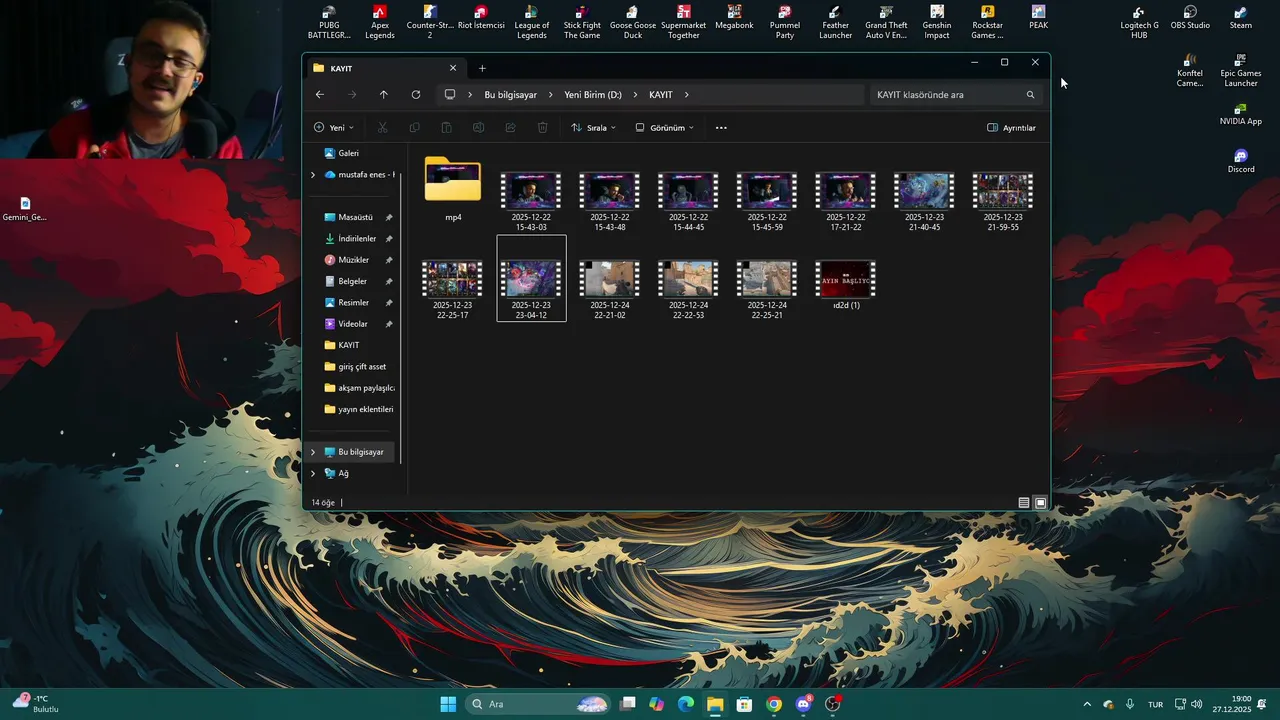The height and width of the screenshot is (720, 1280).
Task: Open Genshin Impact desktop shortcut
Action: (x=937, y=21)
